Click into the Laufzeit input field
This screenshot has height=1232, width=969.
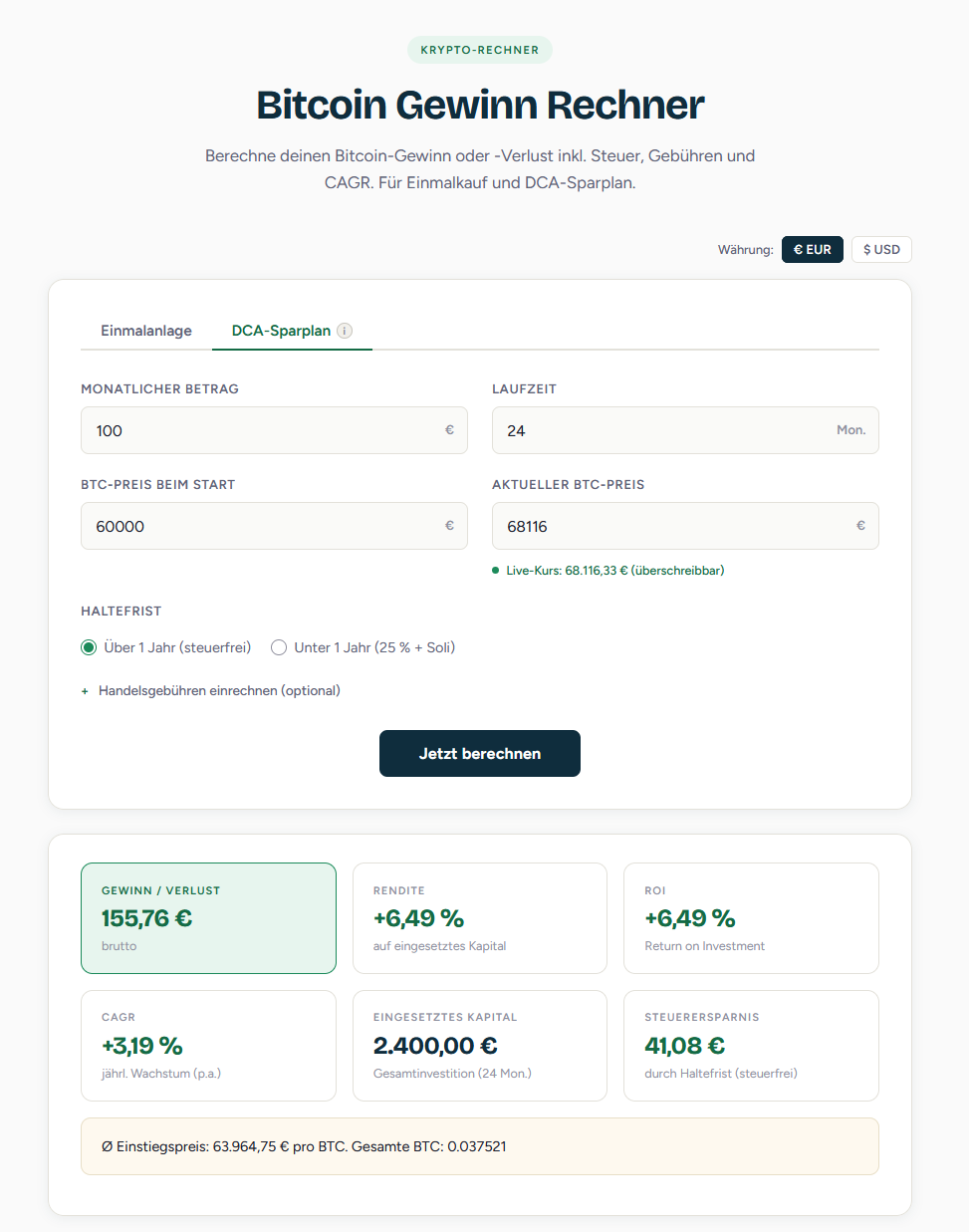tap(685, 430)
